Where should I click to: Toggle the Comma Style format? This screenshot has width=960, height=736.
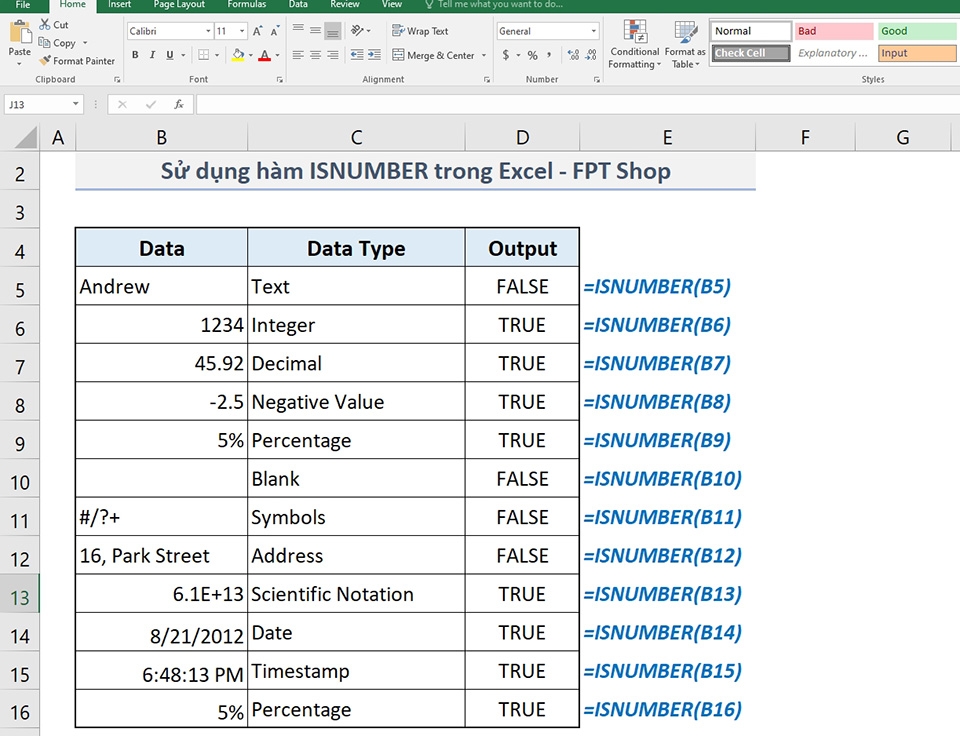(549, 55)
